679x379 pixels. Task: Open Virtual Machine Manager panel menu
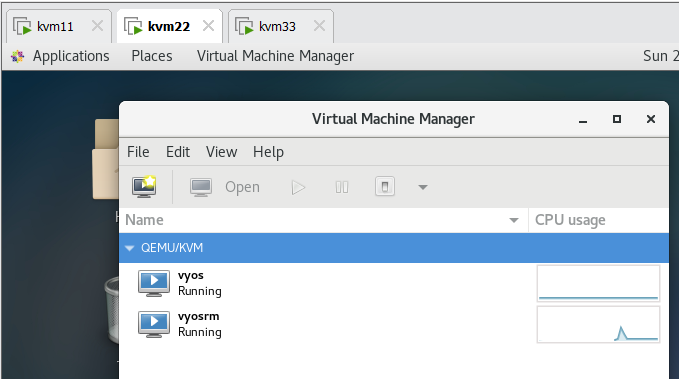(275, 56)
